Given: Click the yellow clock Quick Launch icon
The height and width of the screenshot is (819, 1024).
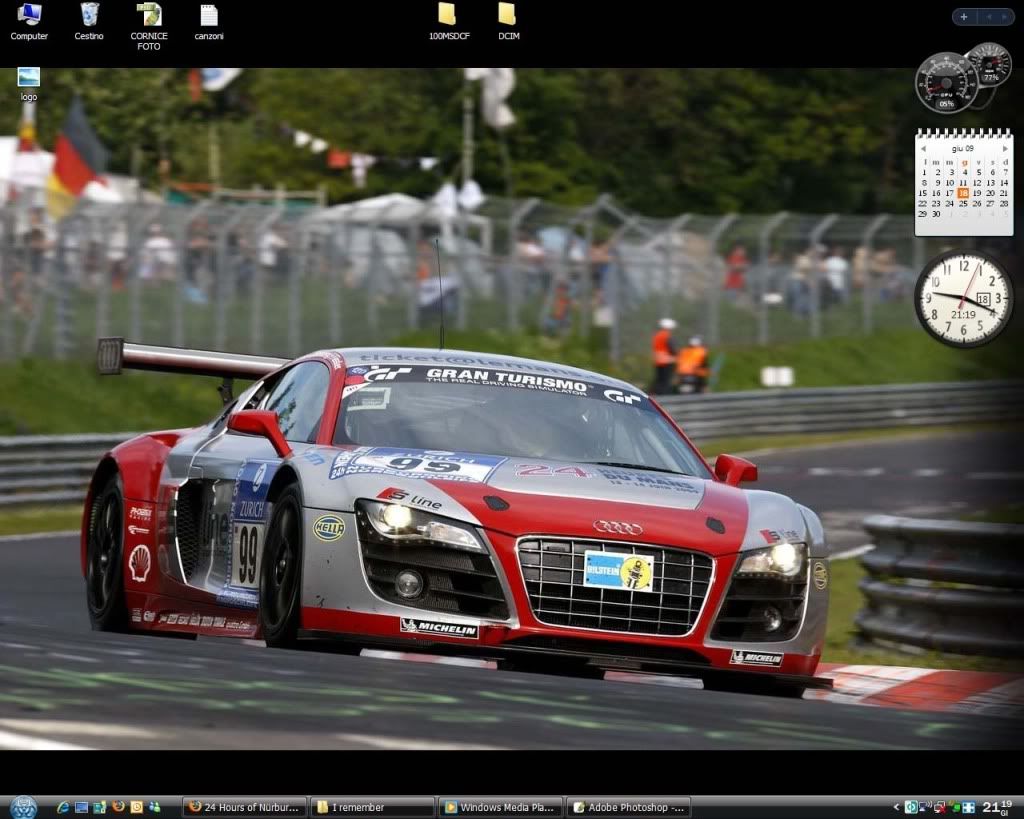Looking at the screenshot, I should [136, 807].
